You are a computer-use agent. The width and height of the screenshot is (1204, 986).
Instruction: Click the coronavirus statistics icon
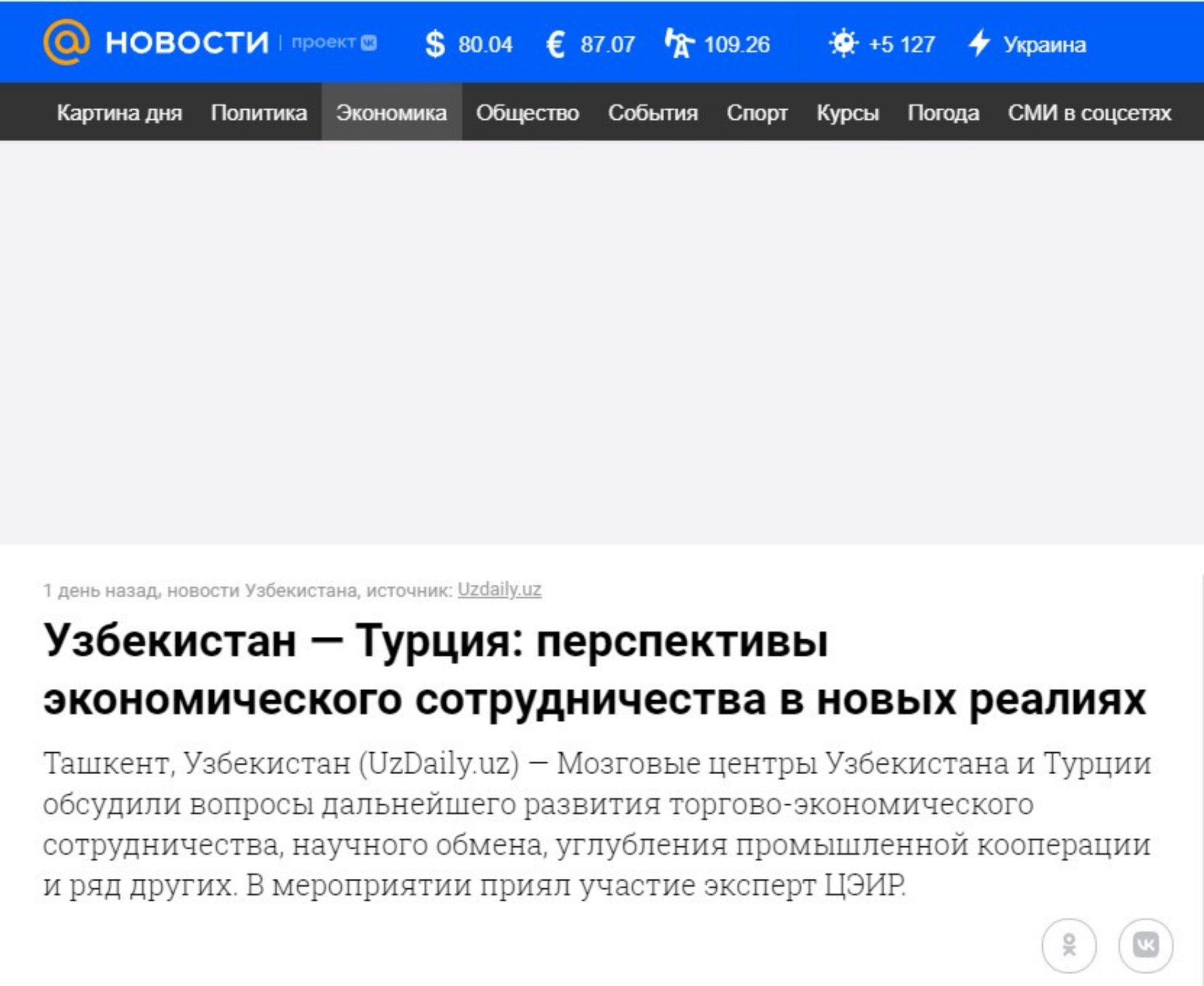[843, 43]
